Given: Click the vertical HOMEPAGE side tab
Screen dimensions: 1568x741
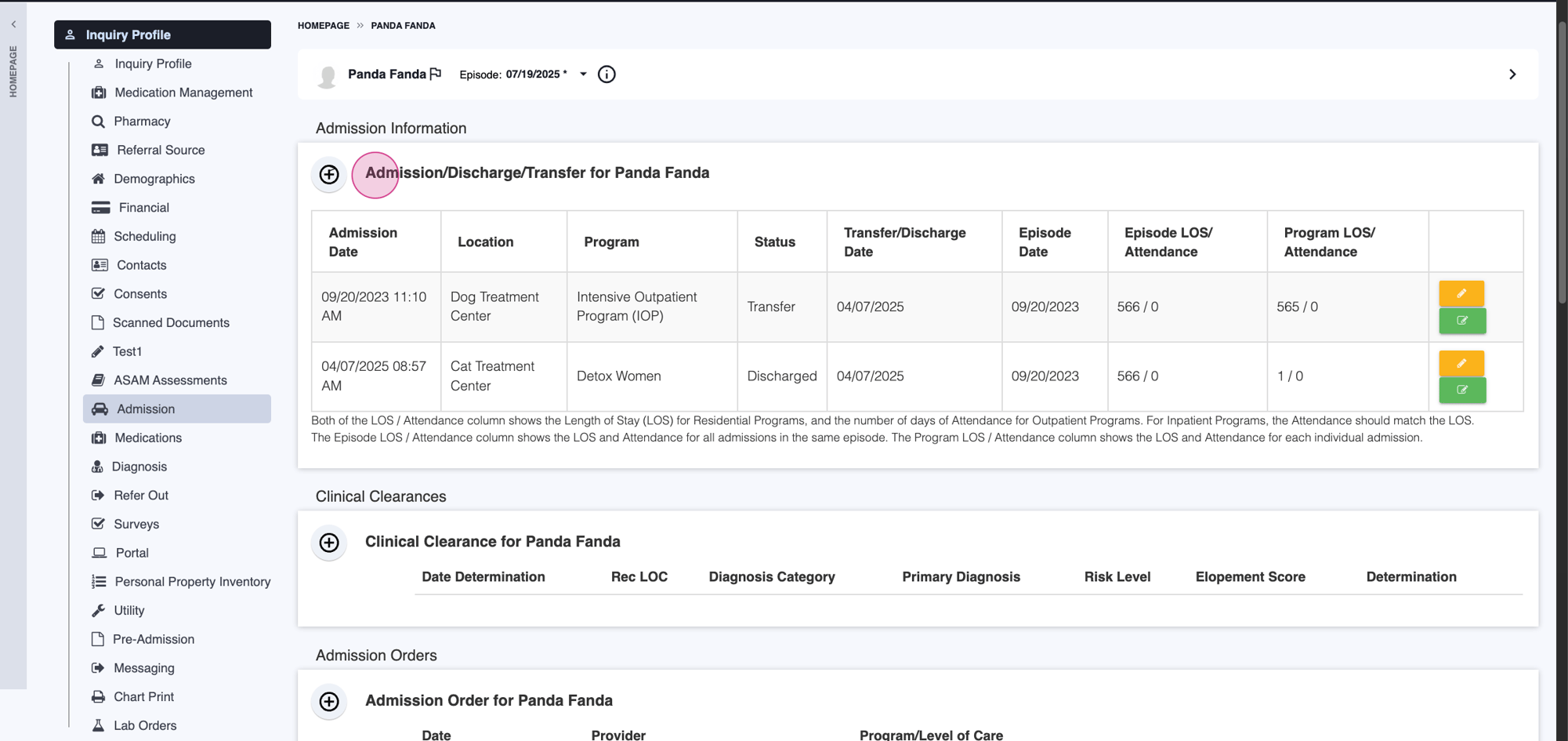Looking at the screenshot, I should [13, 71].
